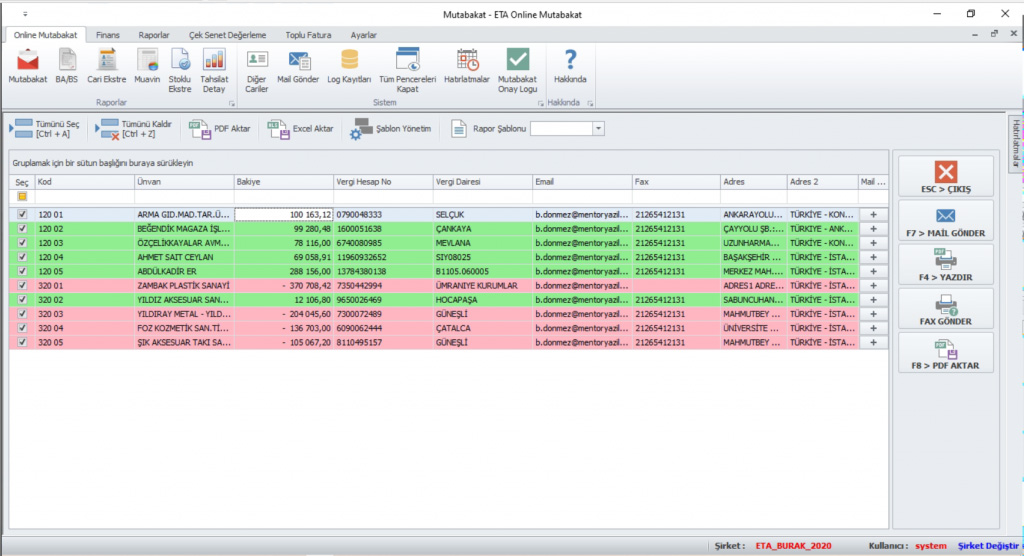Open Diğer Cariler icon
Screen dimensions: 1024x556
click(257, 71)
